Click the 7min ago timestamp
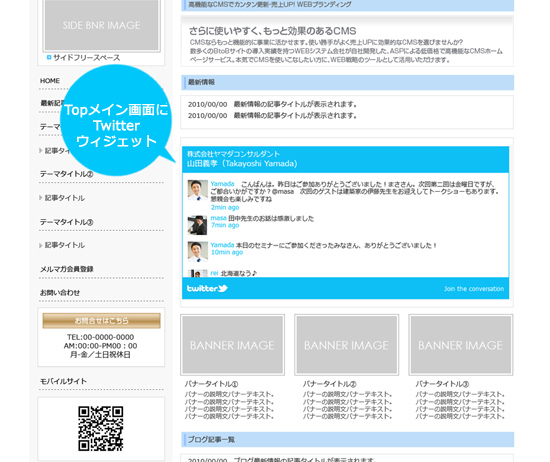 [x=225, y=225]
